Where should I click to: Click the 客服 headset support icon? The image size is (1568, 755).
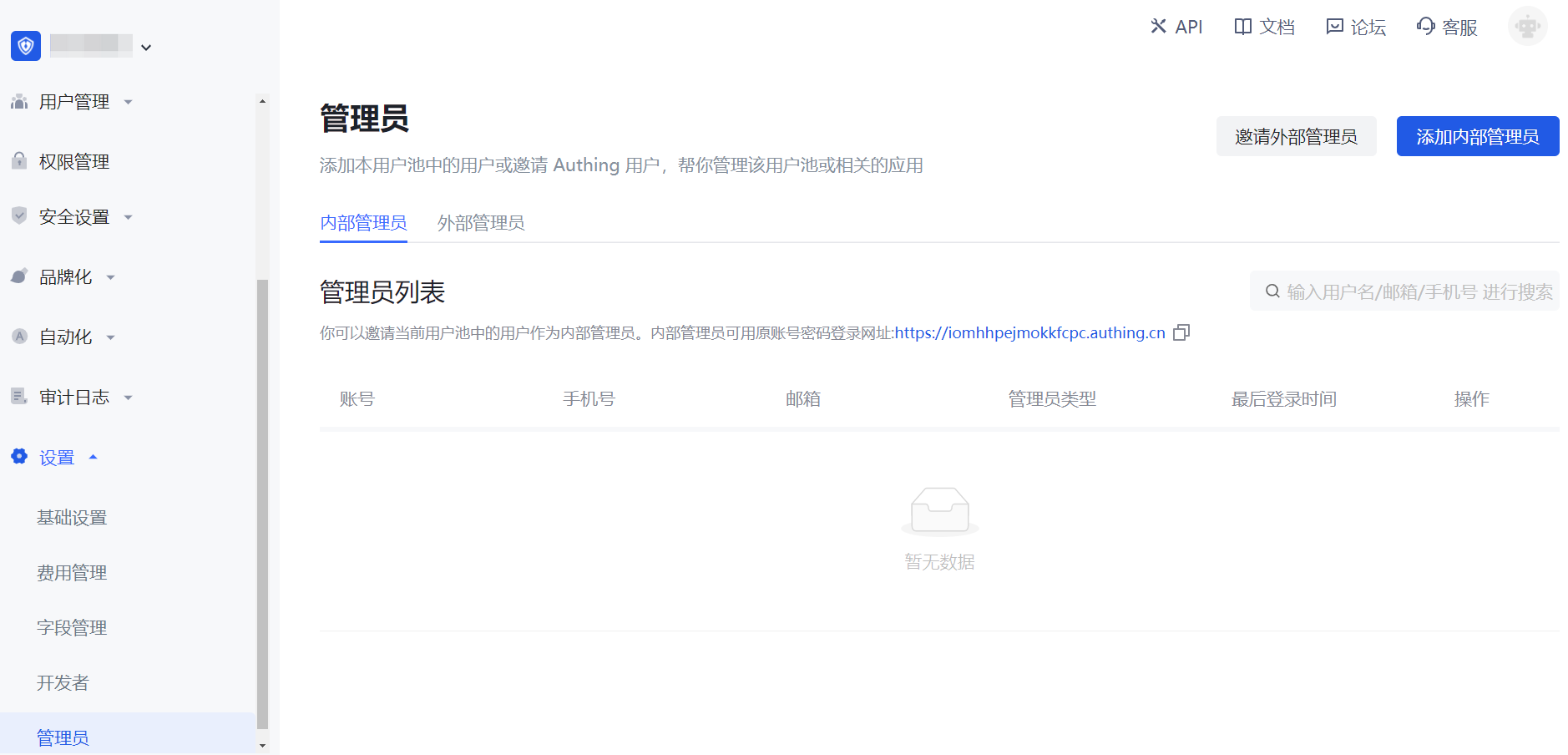point(1425,27)
